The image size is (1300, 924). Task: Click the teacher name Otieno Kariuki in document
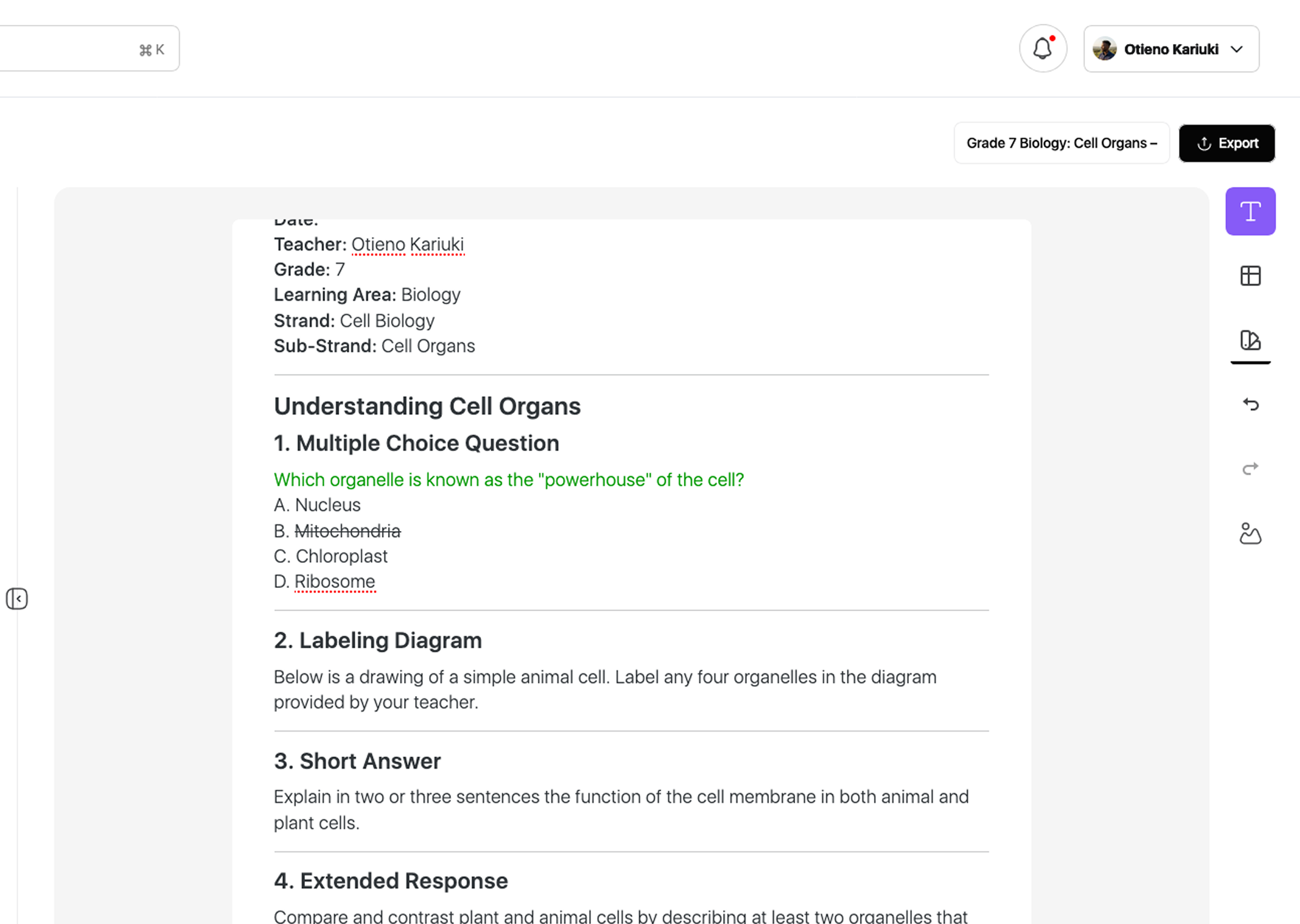[407, 244]
